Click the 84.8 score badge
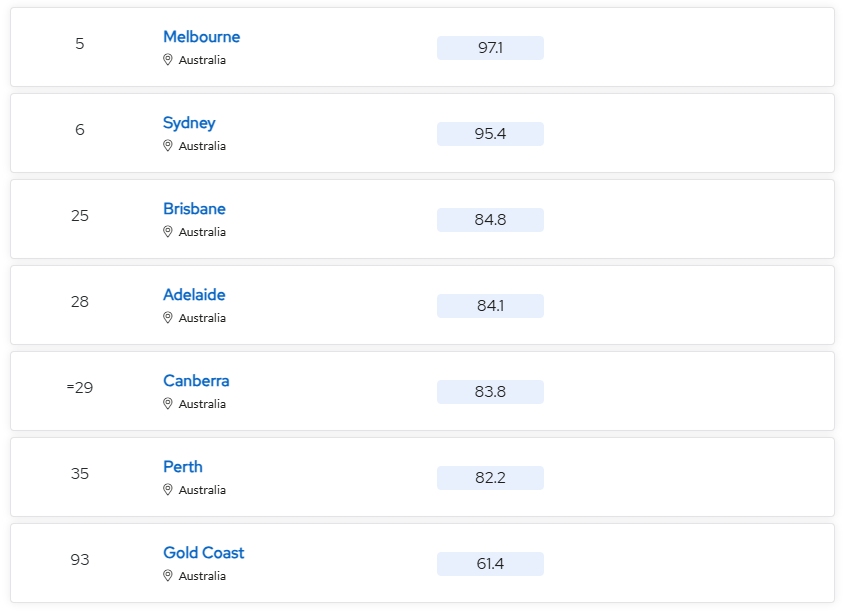Image resolution: width=844 pixels, height=614 pixels. tap(490, 220)
